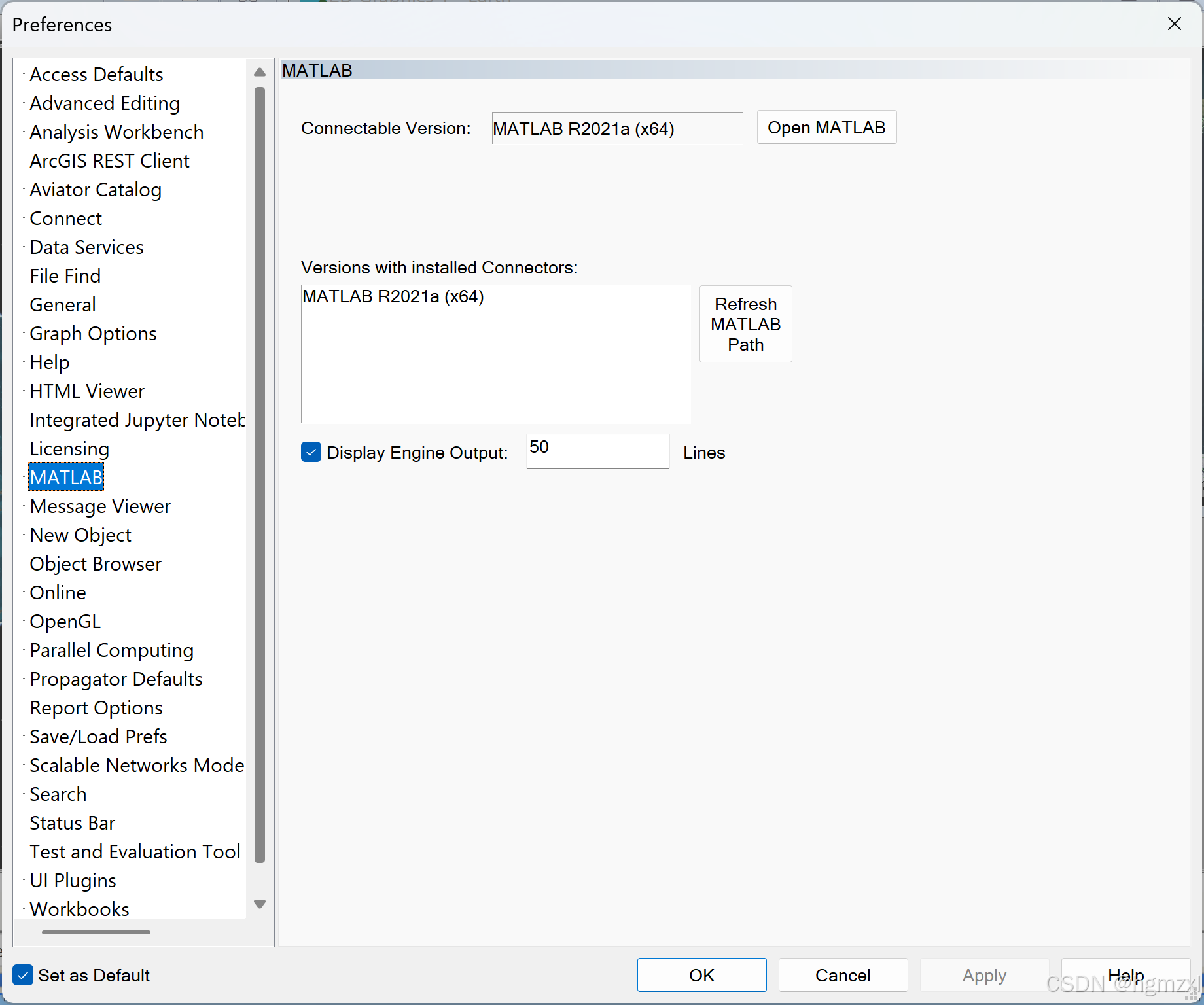
Task: Select Parallel Computing category
Action: pyautogui.click(x=111, y=650)
